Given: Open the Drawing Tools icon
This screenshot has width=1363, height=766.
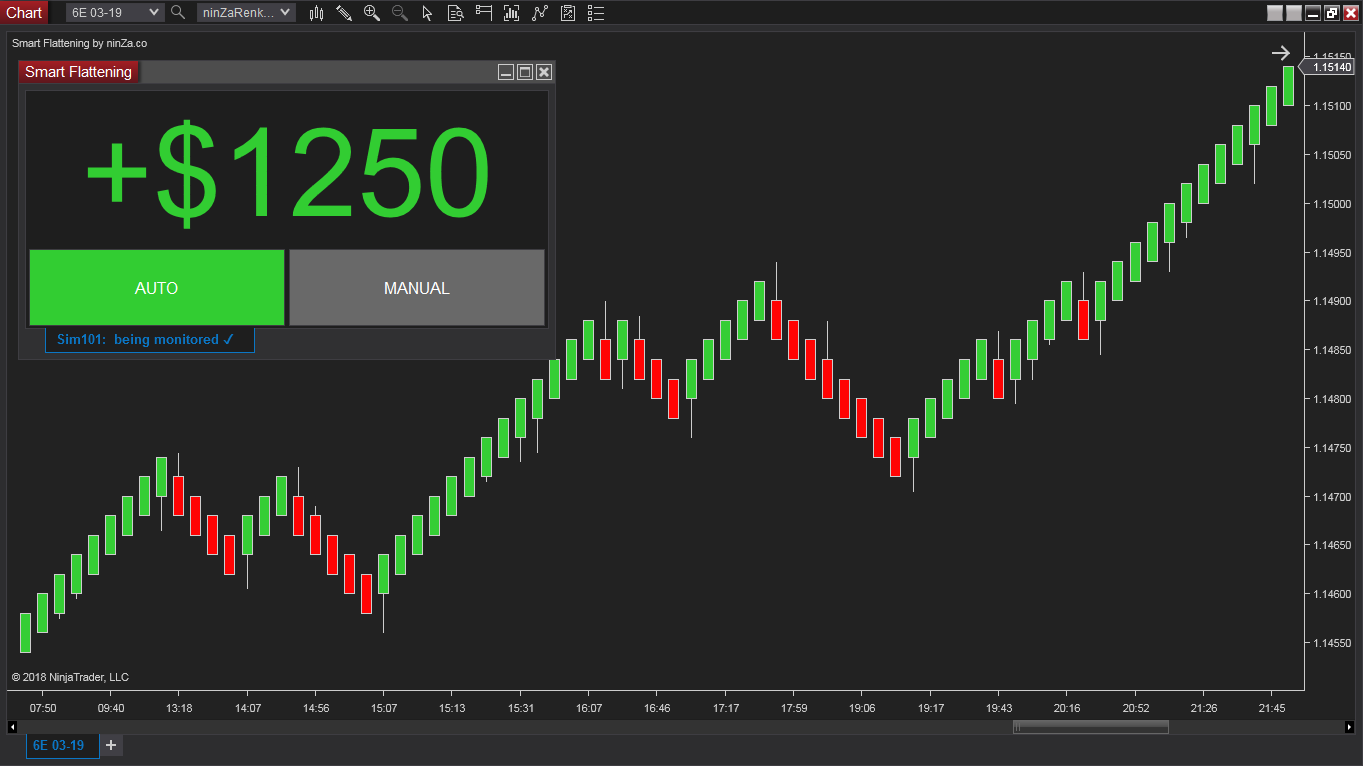Looking at the screenshot, I should click(344, 13).
